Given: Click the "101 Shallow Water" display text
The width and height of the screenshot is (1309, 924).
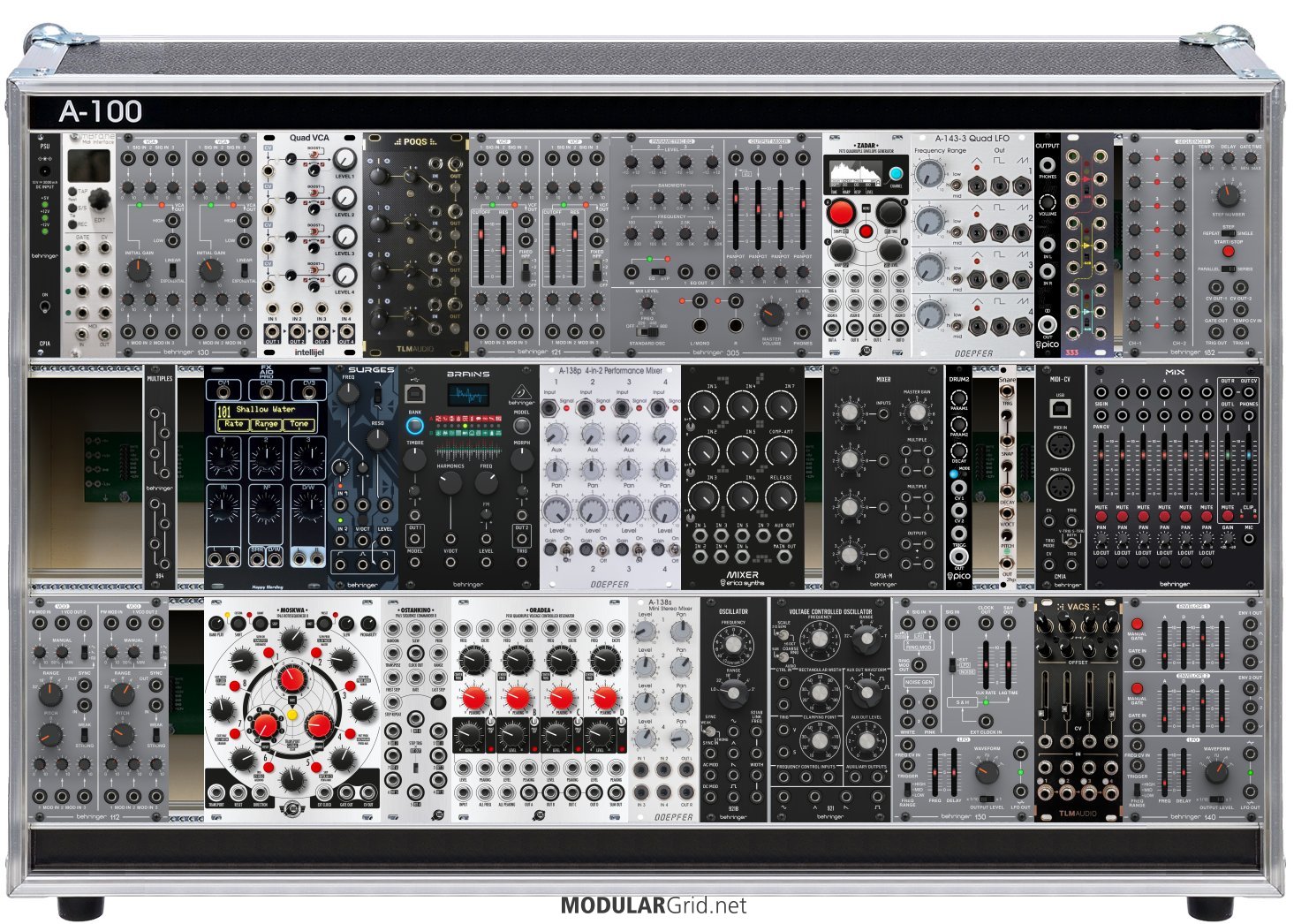Looking at the screenshot, I should (257, 410).
